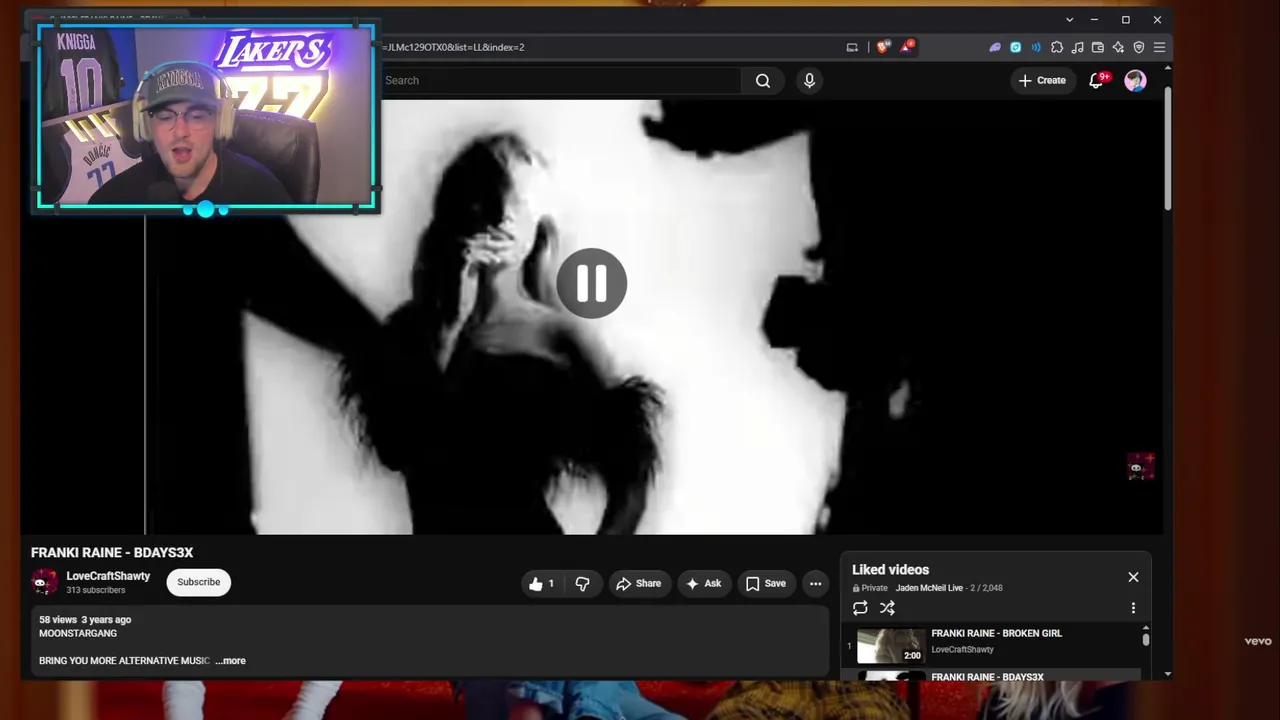Open the tab search dropdown arrow
The height and width of the screenshot is (720, 1280).
1069,20
